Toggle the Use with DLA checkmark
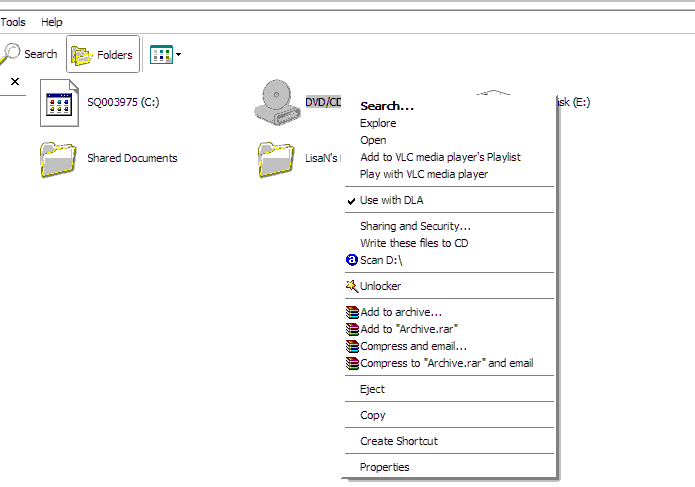This screenshot has height=487, width=695. (x=351, y=200)
